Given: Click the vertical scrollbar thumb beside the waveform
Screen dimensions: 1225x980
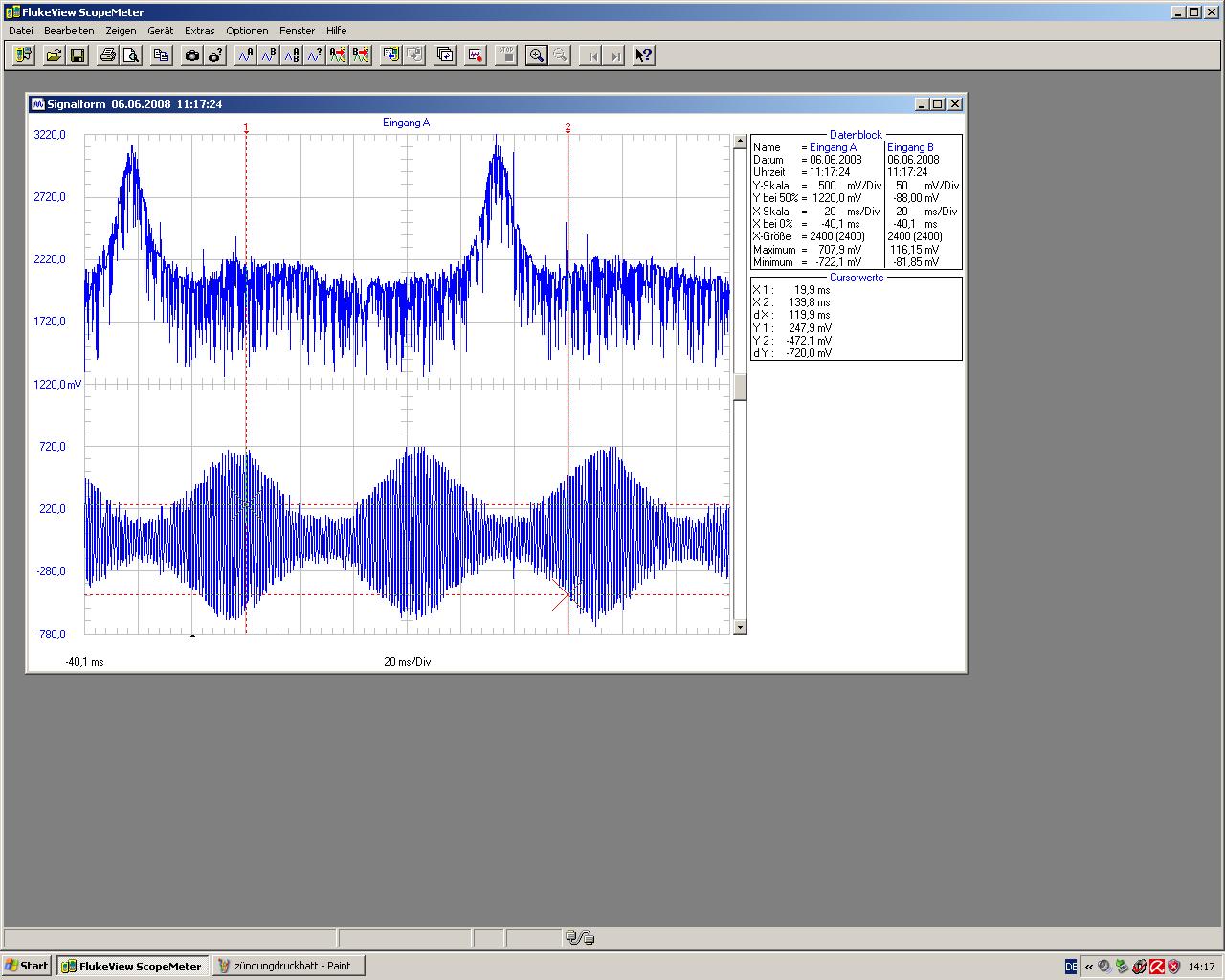Looking at the screenshot, I should [739, 387].
